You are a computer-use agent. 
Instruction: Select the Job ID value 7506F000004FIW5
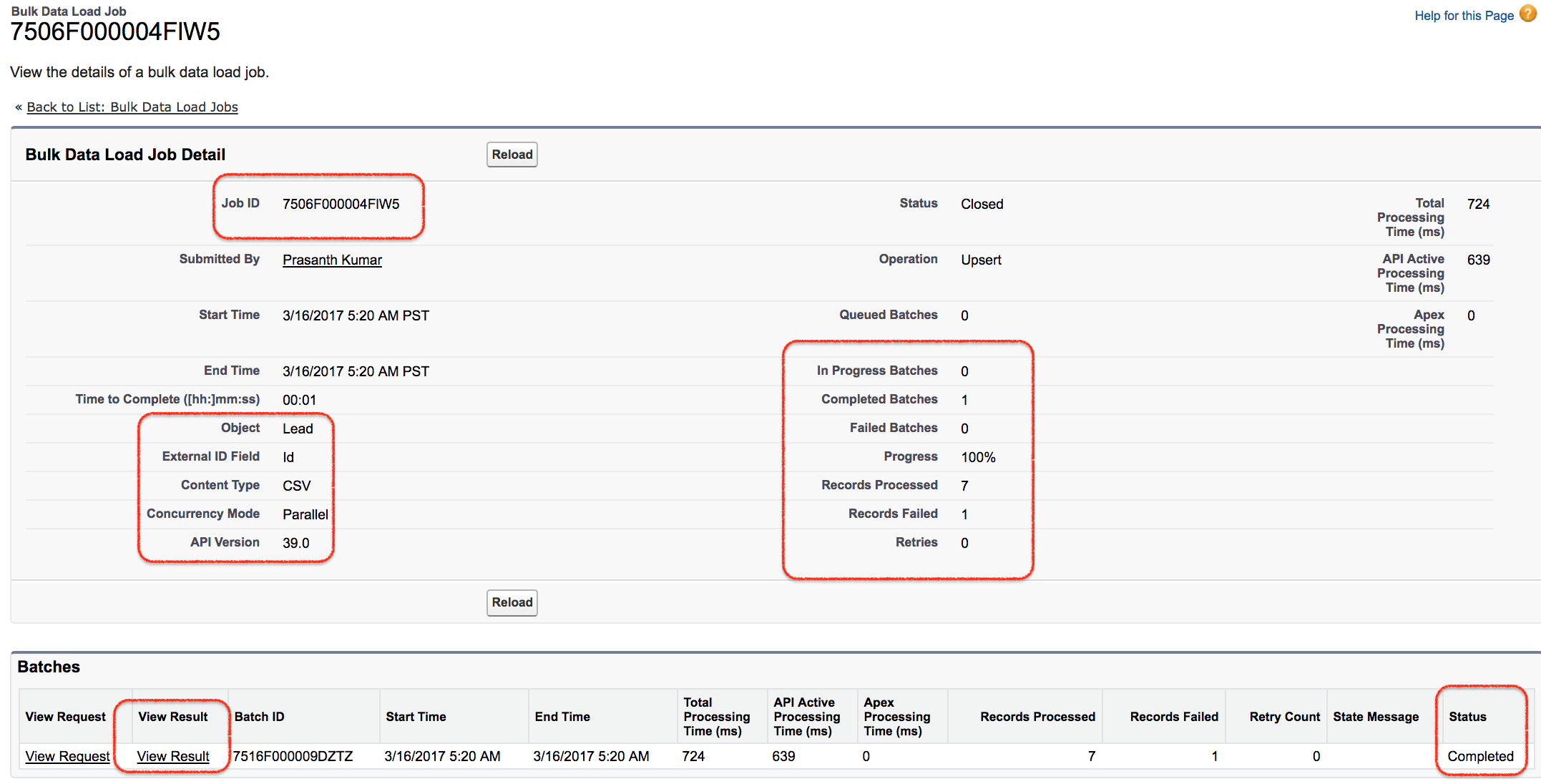tap(341, 204)
